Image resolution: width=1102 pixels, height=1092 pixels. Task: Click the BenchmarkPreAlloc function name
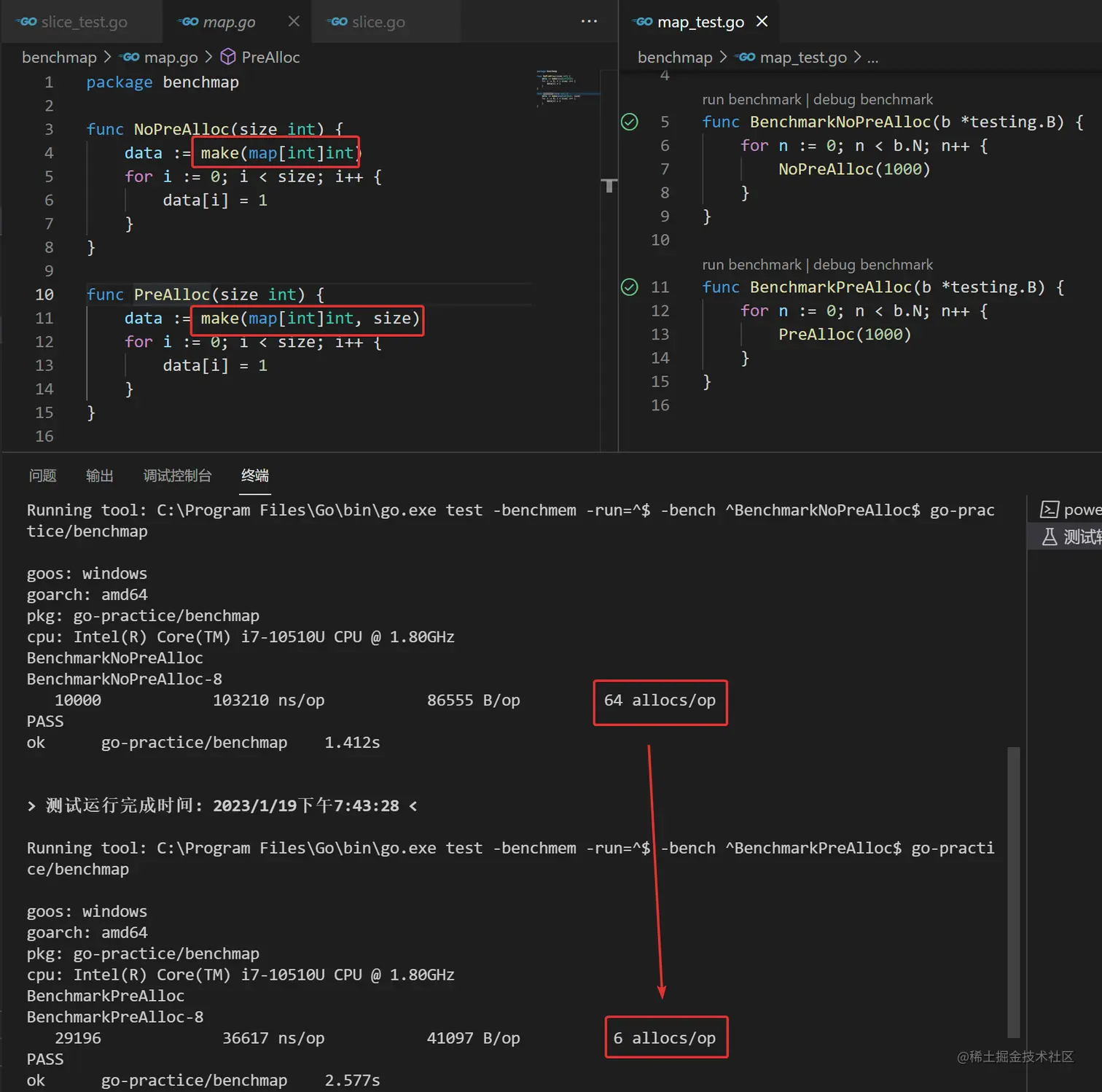point(831,287)
